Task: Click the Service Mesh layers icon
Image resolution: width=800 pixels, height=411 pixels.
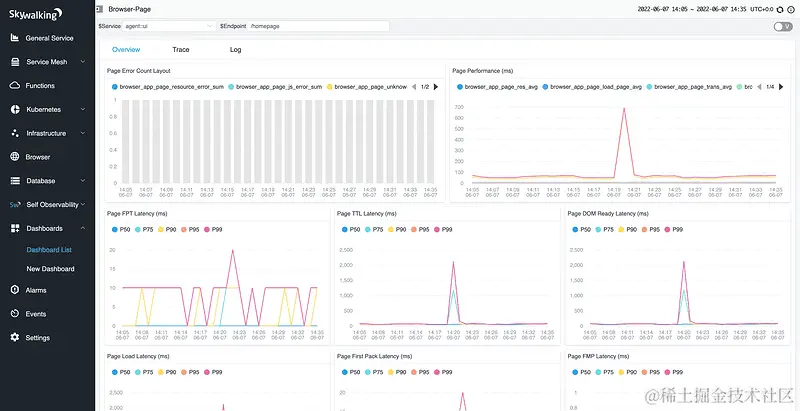Action: [x=15, y=62]
